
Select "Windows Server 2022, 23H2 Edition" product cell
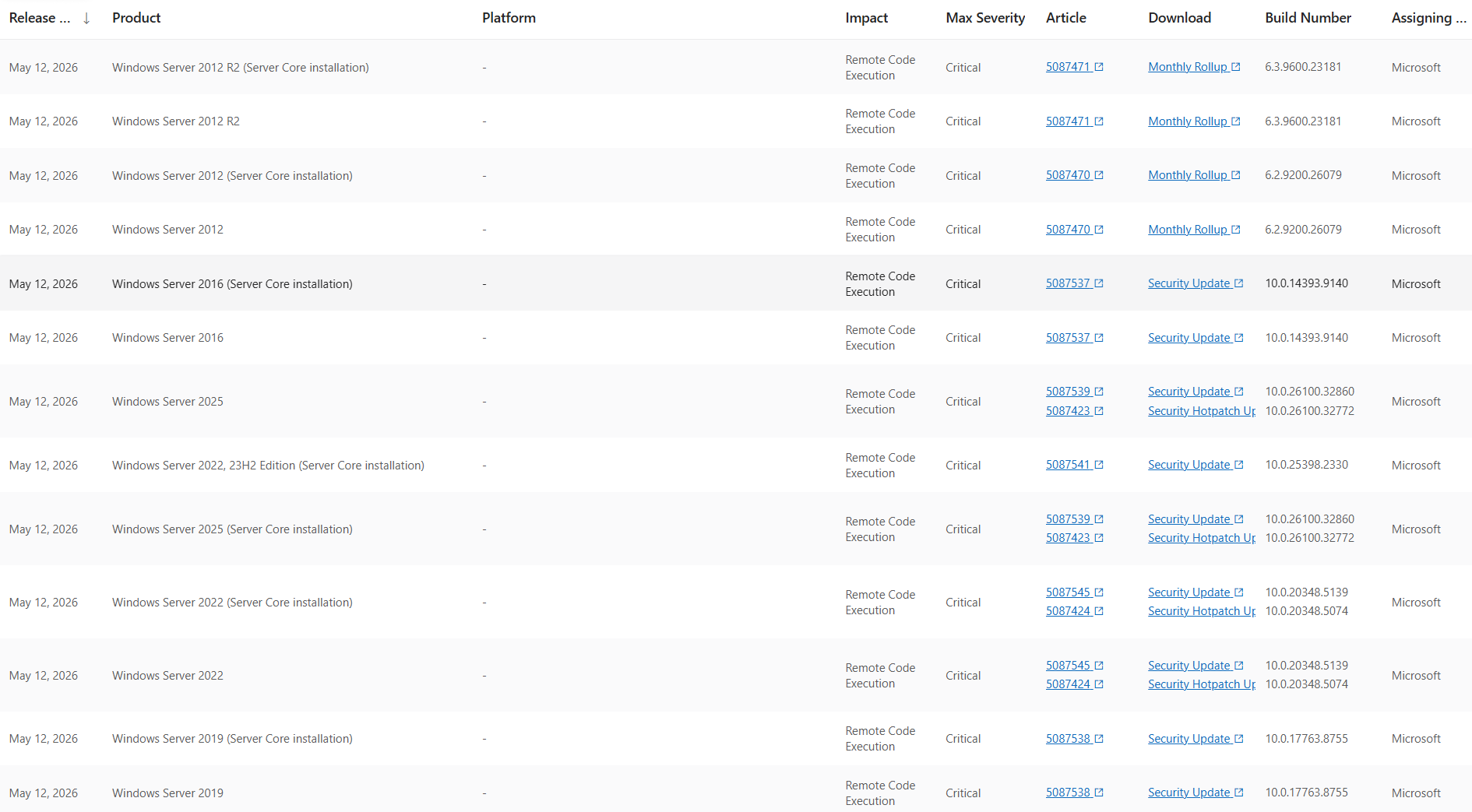tap(268, 466)
